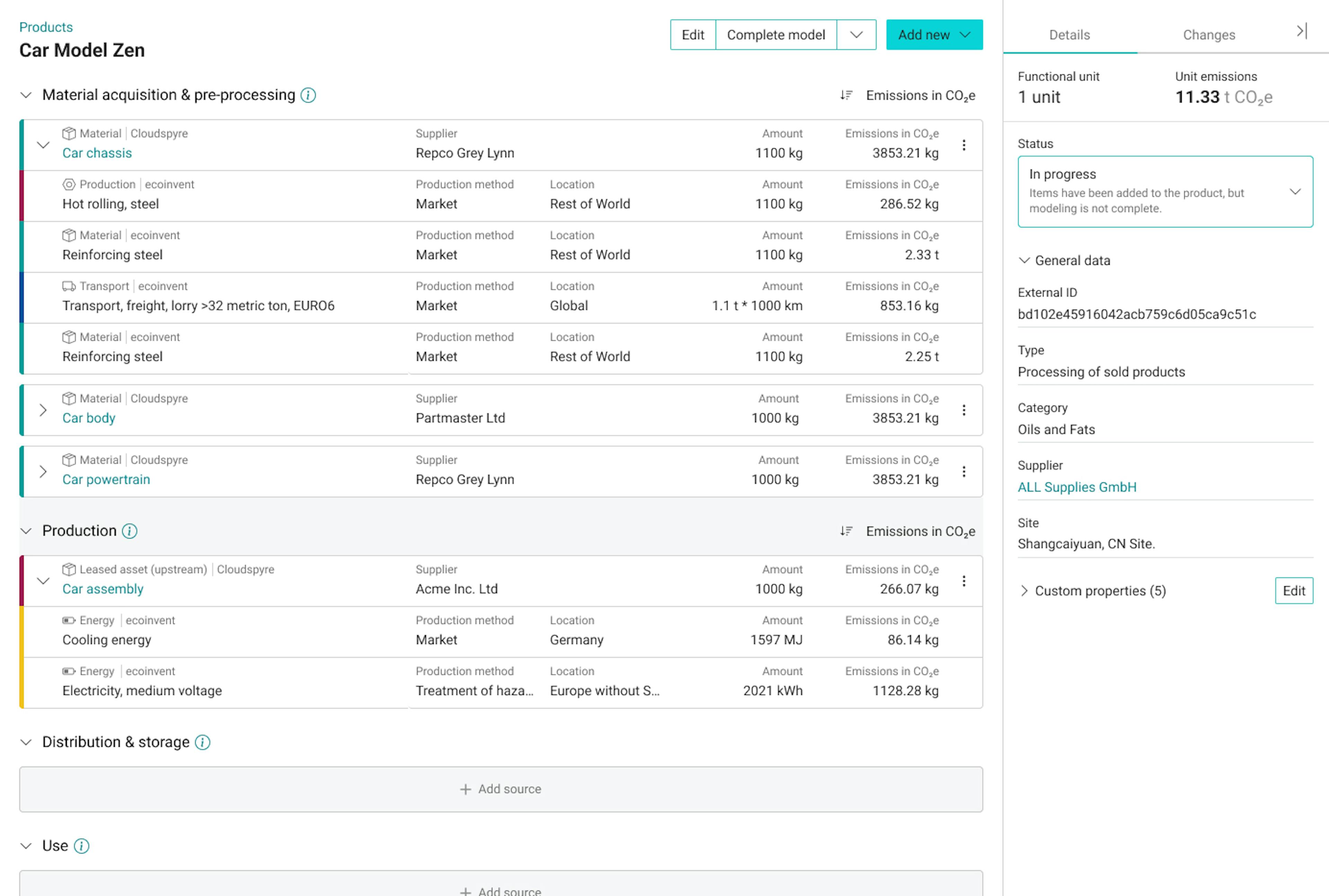
Task: Collapse the right details side panel
Action: pyautogui.click(x=1302, y=31)
